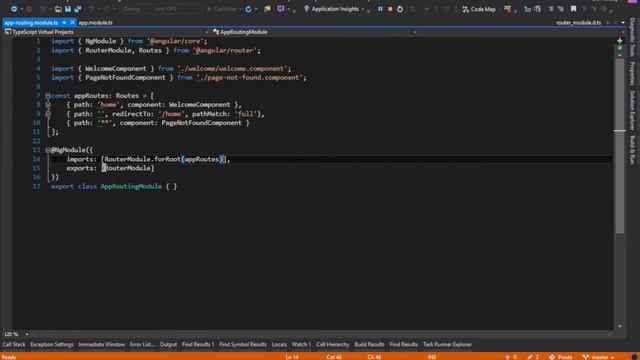Click the Continue debugging button
This screenshot has height=360, width=640.
tap(222, 9)
